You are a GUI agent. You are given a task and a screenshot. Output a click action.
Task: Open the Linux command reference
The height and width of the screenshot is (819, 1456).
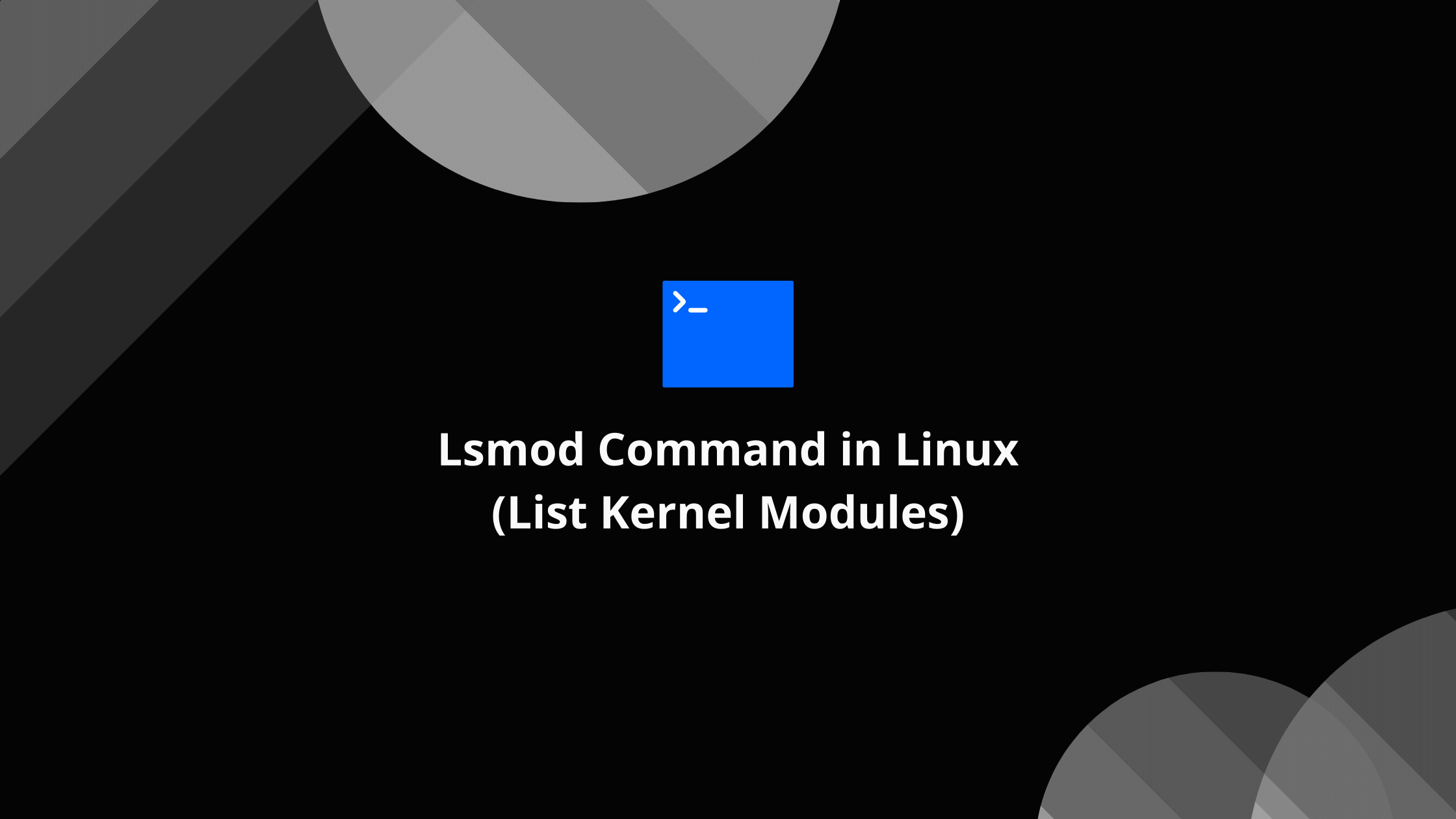pyautogui.click(x=727, y=334)
